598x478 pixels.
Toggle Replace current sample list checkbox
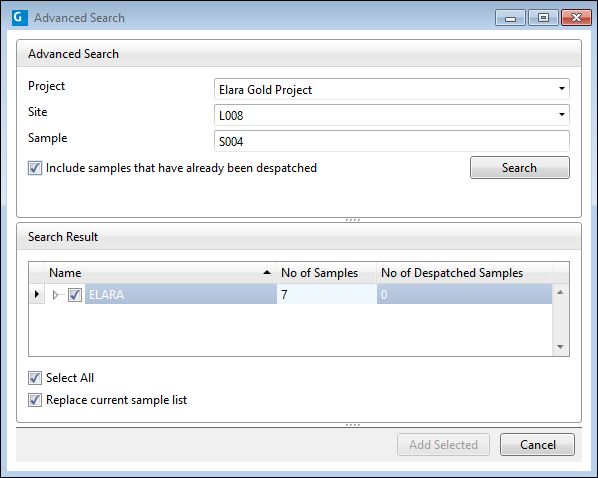(x=35, y=400)
